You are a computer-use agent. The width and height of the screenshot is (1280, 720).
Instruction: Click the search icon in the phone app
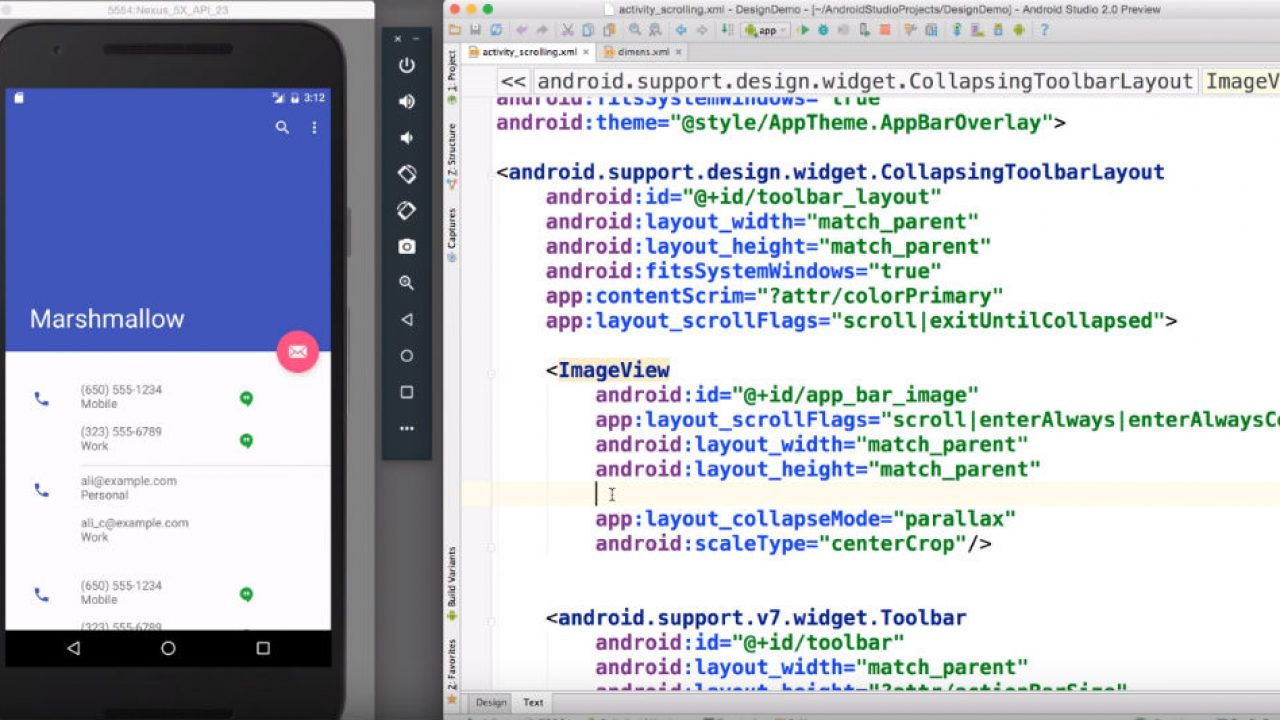(x=282, y=127)
